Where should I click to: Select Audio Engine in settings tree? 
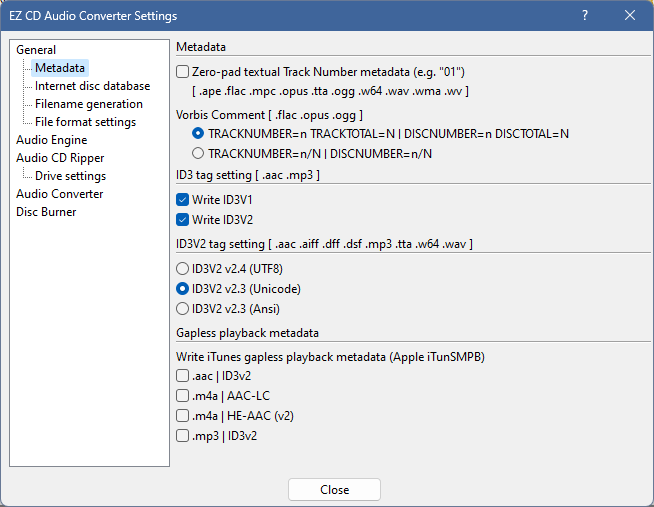pos(51,140)
